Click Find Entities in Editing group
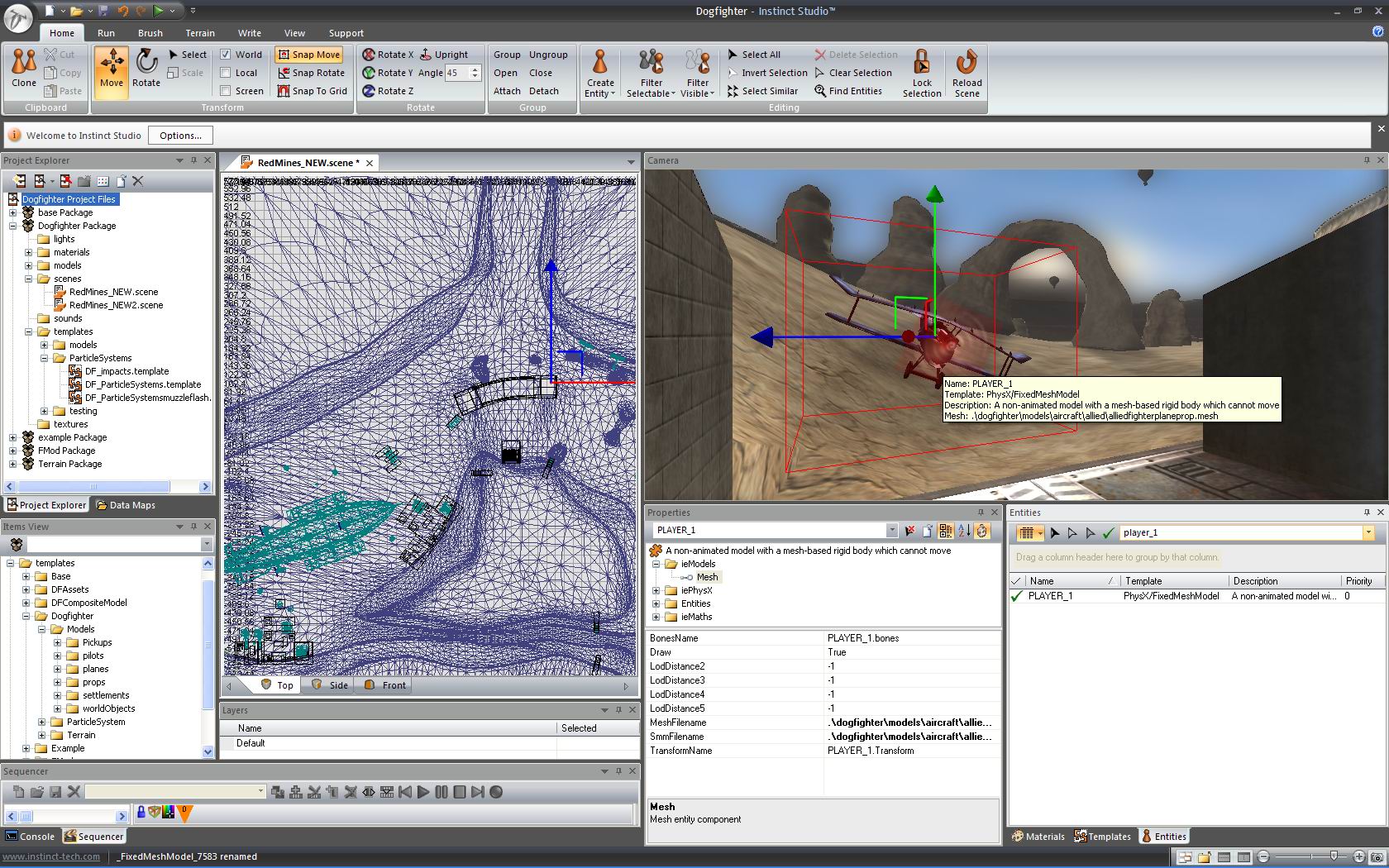Viewport: 1389px width, 868px height. tap(848, 91)
